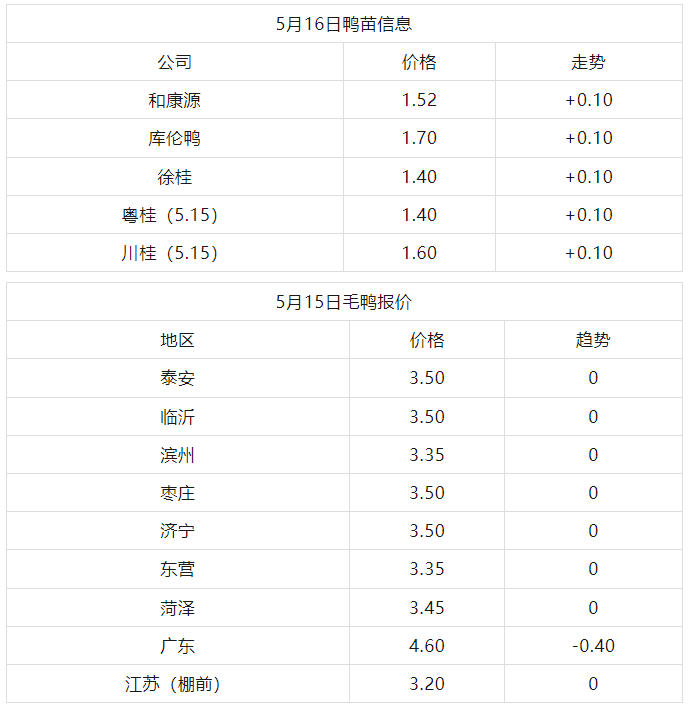
Task: Select the 1.70 price value
Action: click(419, 138)
